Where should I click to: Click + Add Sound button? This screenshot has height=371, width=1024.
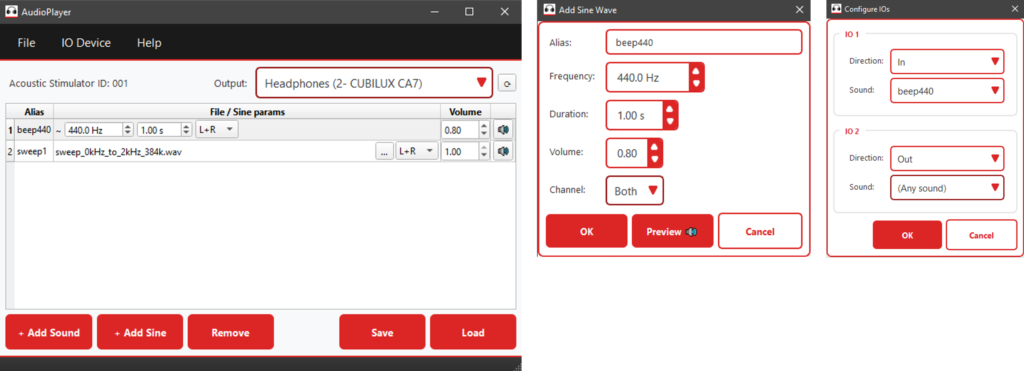coord(50,332)
